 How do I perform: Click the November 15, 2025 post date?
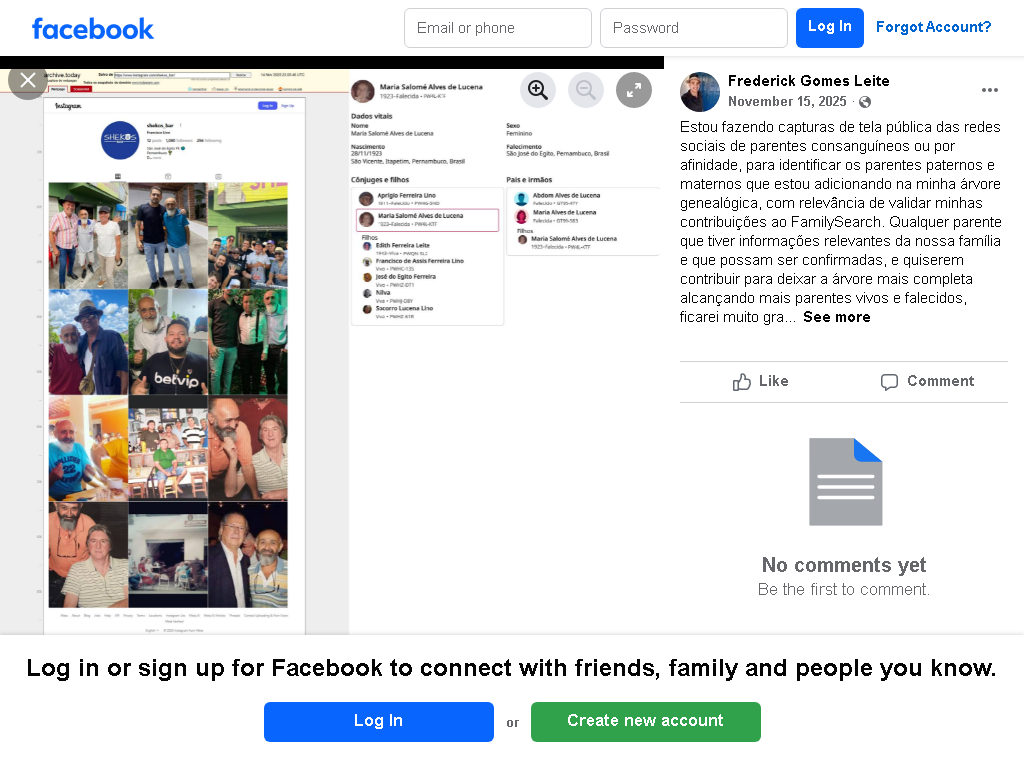[787, 102]
